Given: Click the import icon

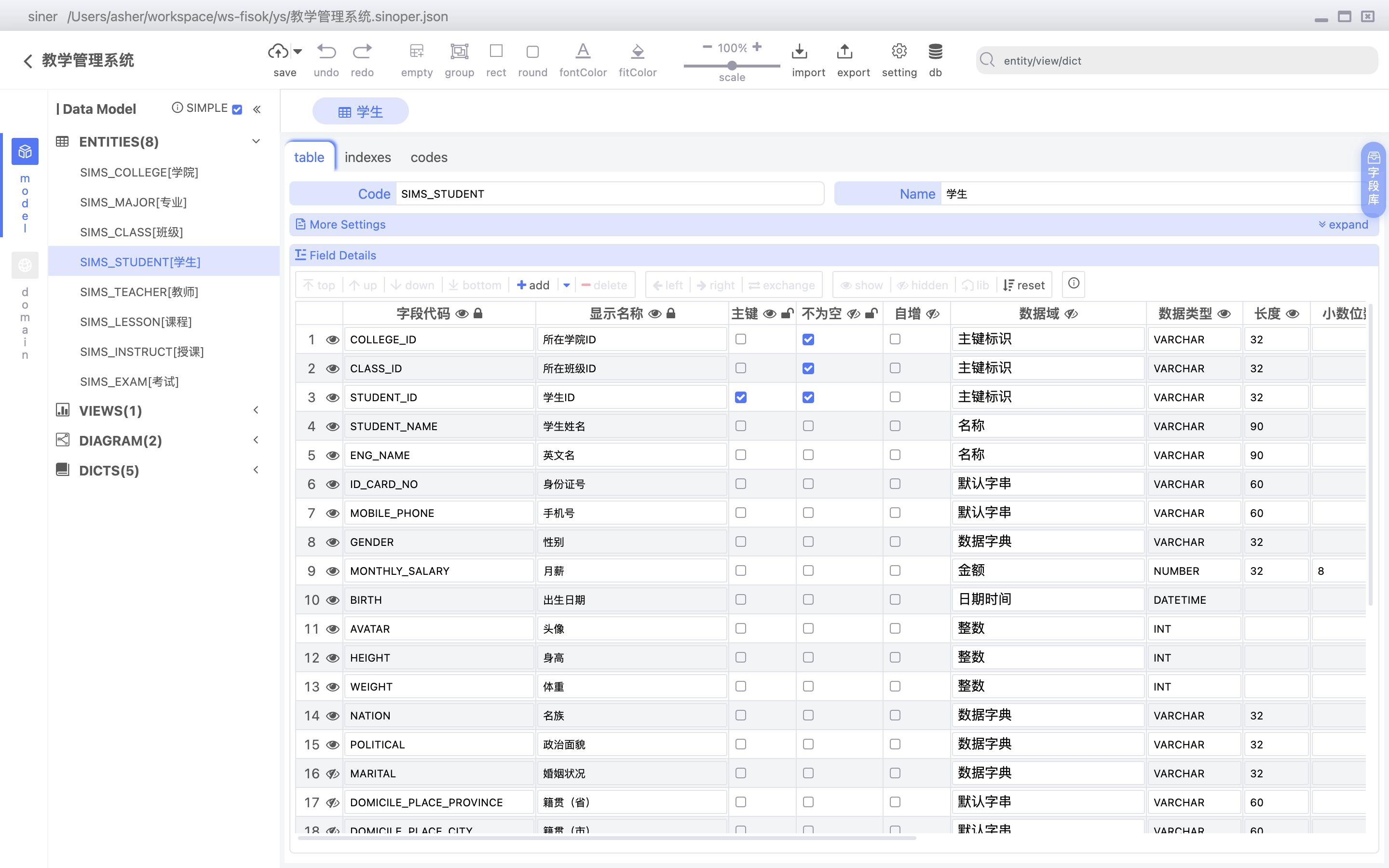Looking at the screenshot, I should point(799,51).
